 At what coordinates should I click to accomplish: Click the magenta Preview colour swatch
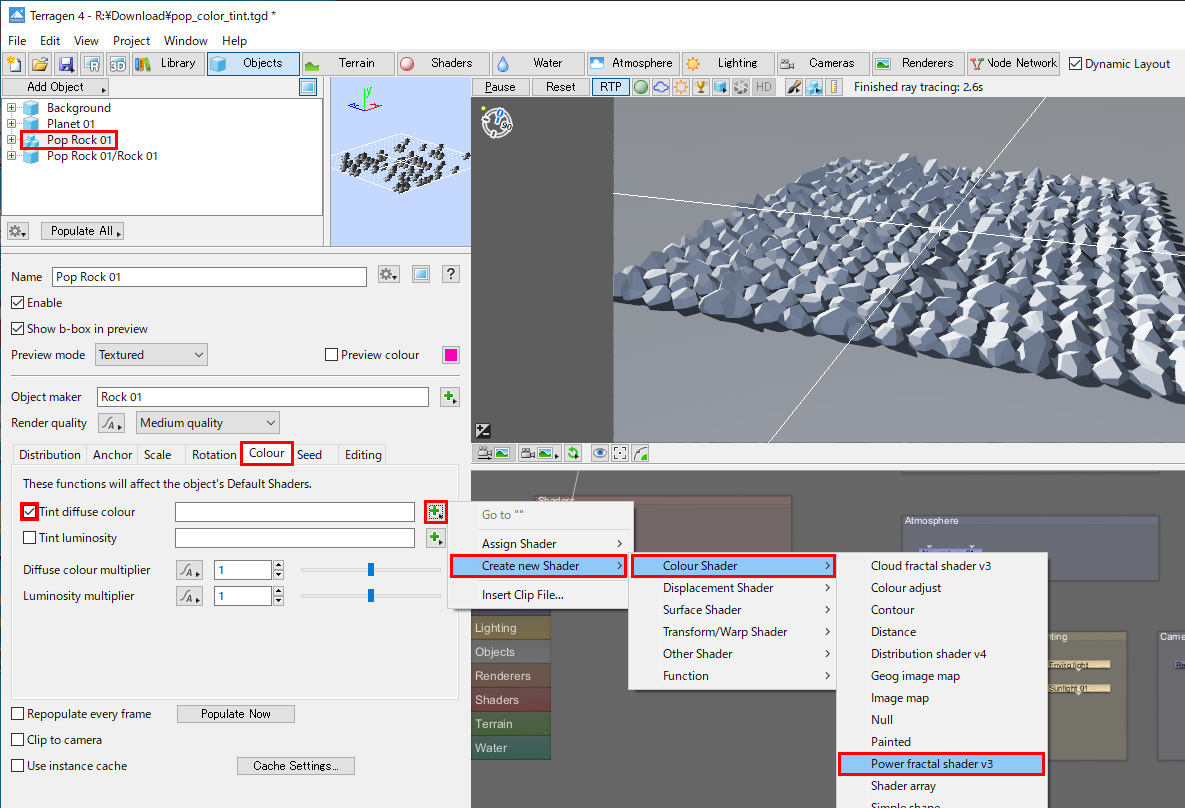tap(451, 355)
